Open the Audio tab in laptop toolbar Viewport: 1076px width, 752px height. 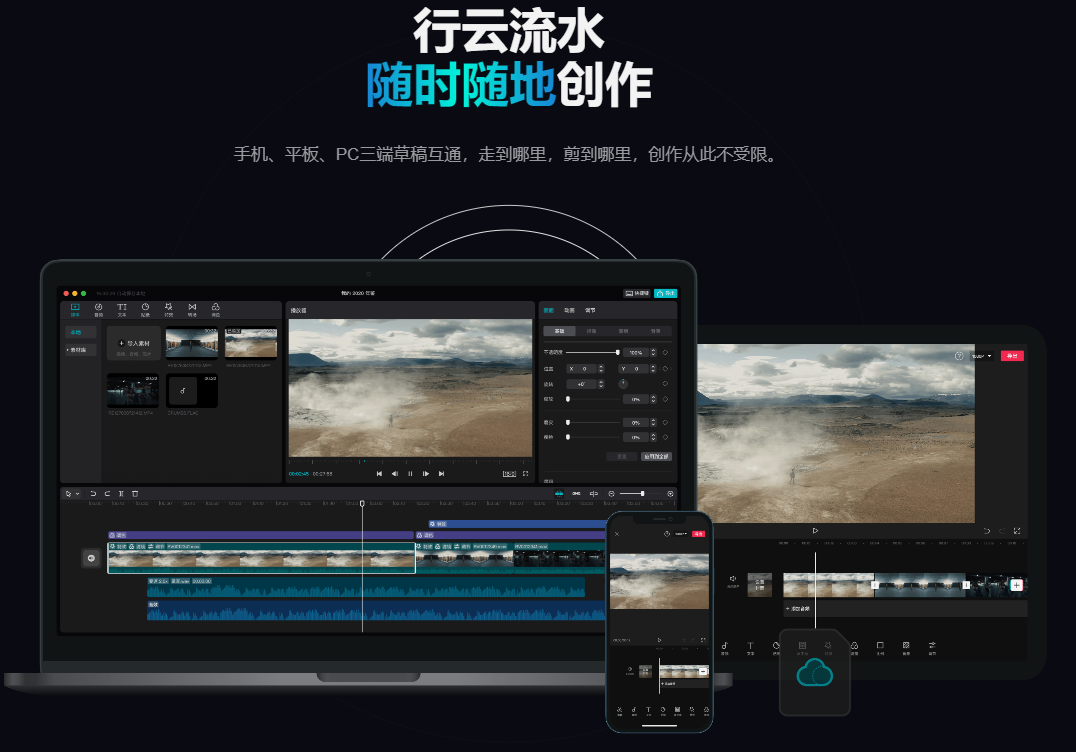(98, 309)
